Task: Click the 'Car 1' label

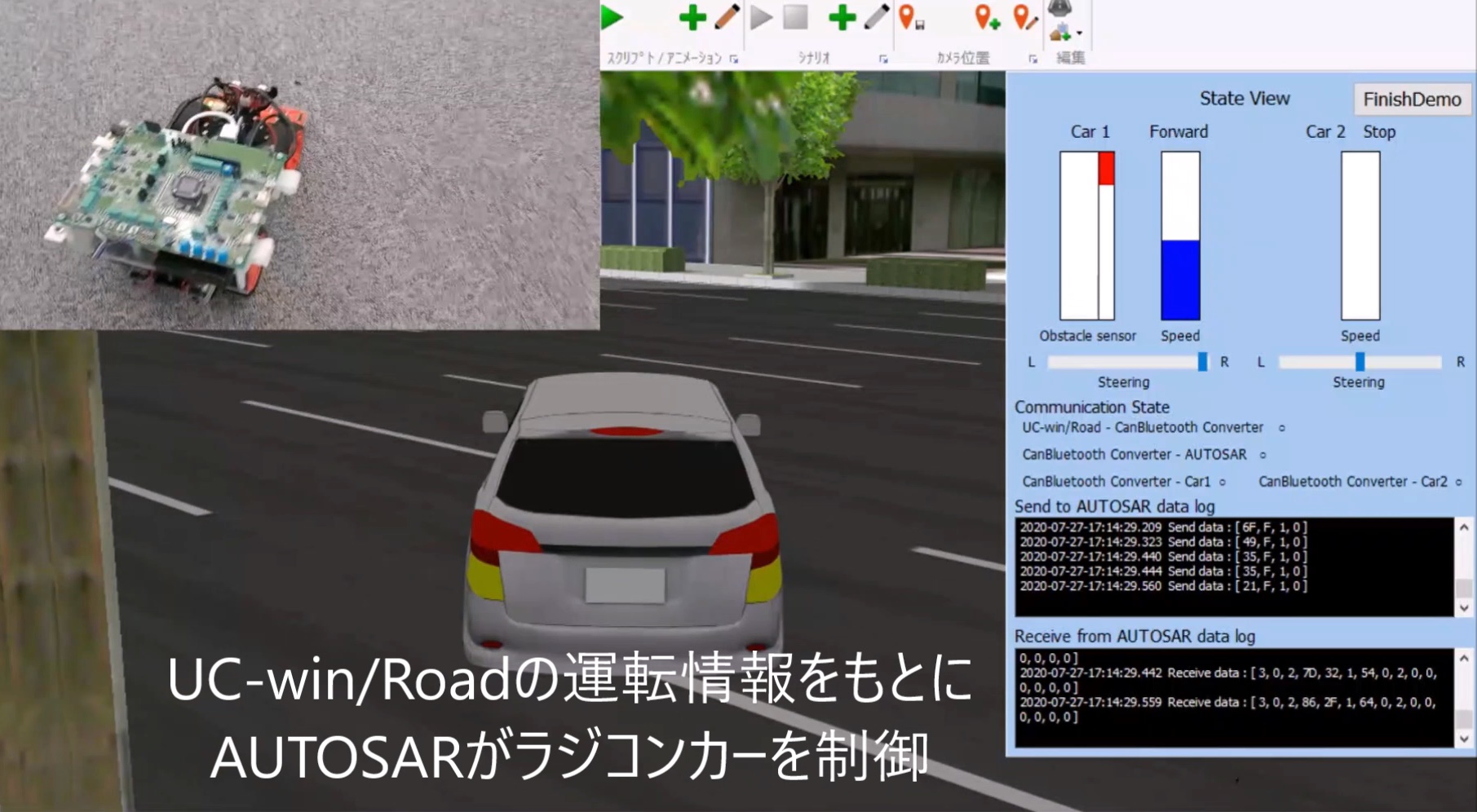Action: coord(1090,132)
